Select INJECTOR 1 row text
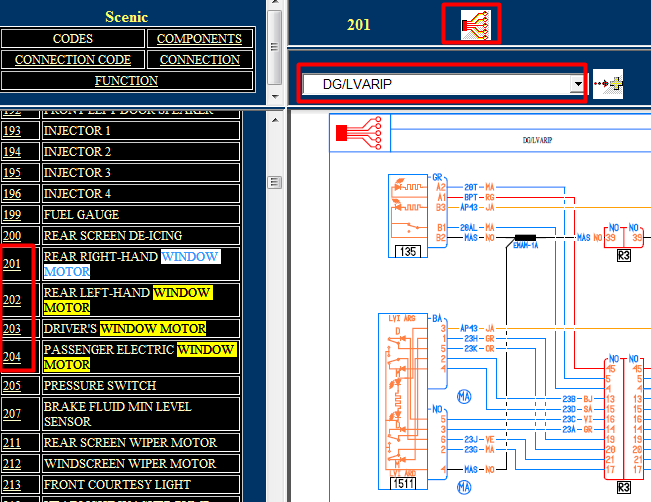 [x=77, y=131]
